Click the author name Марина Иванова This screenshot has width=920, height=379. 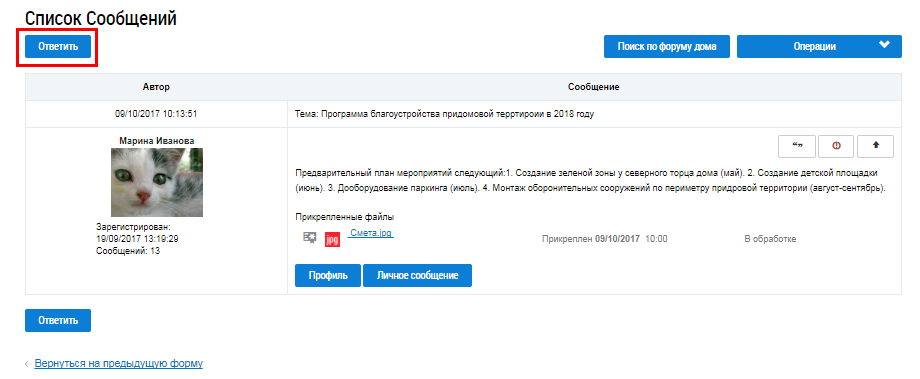[x=157, y=141]
